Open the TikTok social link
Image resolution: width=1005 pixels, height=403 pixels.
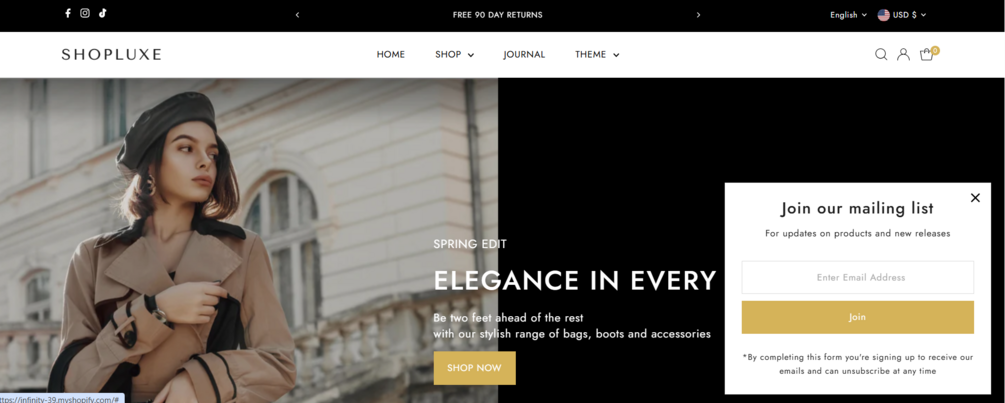coord(102,13)
